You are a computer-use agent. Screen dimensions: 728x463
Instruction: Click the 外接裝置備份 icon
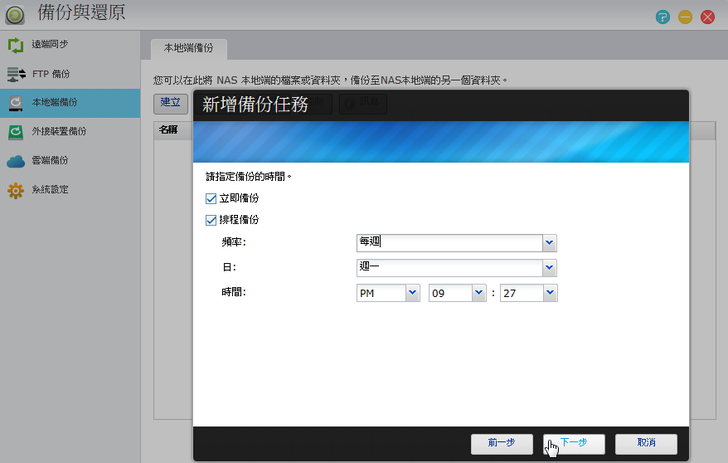(15, 131)
